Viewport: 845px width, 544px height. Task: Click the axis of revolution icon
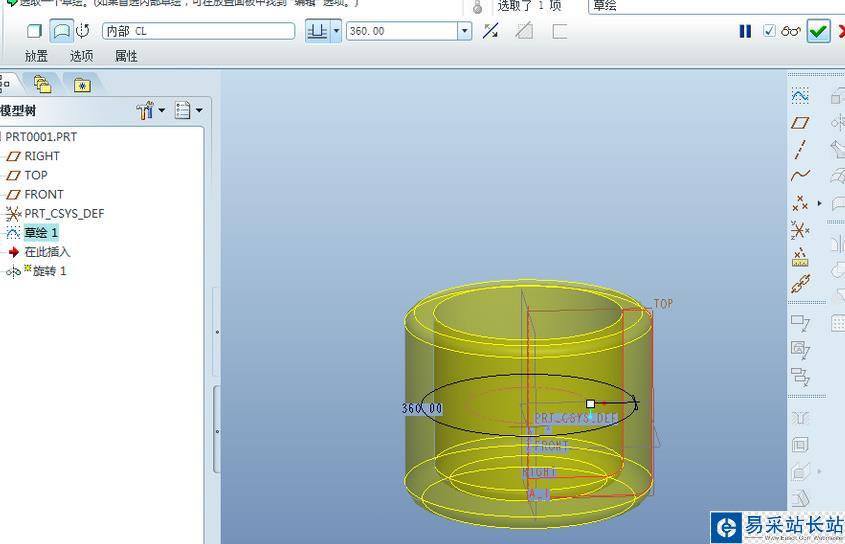(82, 31)
